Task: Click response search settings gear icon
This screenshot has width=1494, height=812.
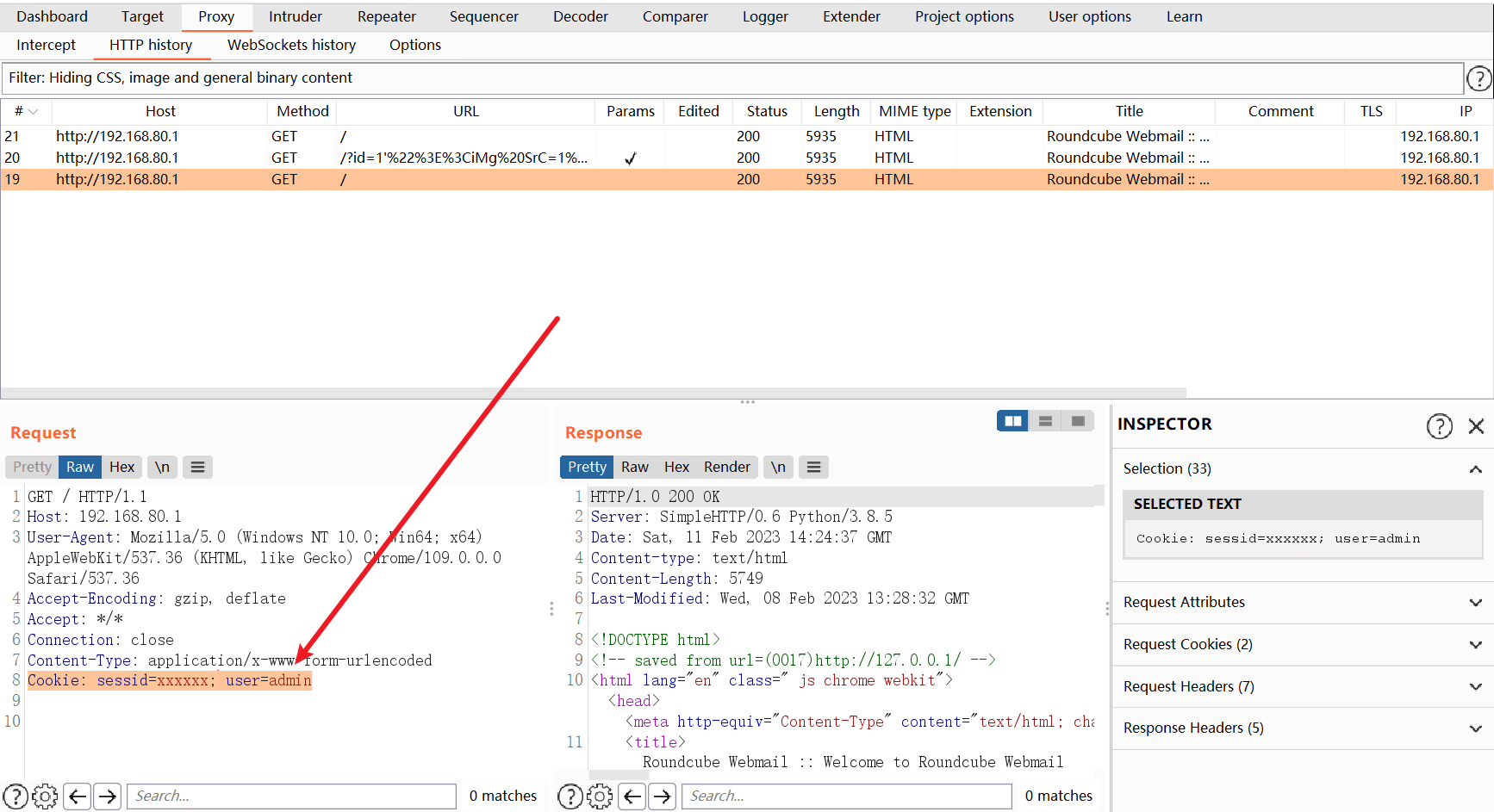Action: [600, 797]
